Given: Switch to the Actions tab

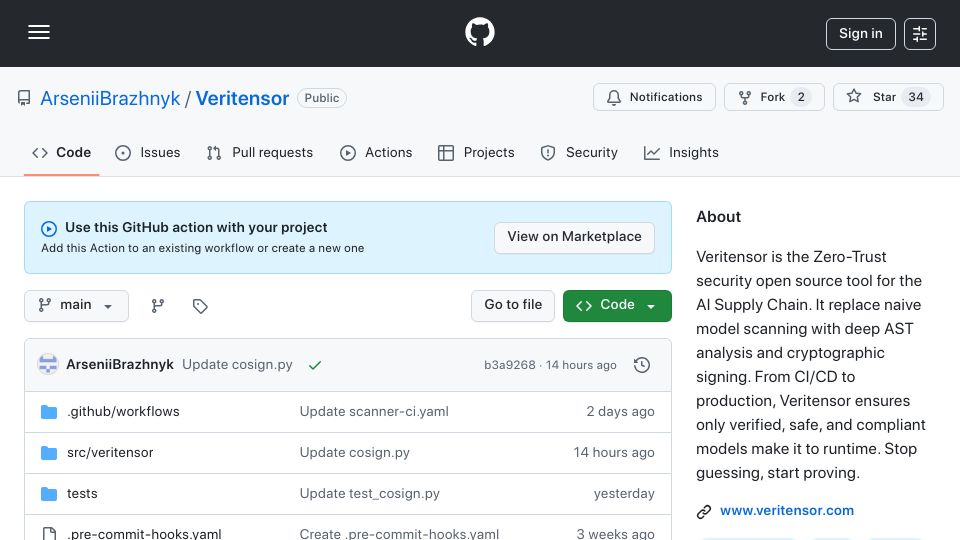Looking at the screenshot, I should [x=376, y=152].
